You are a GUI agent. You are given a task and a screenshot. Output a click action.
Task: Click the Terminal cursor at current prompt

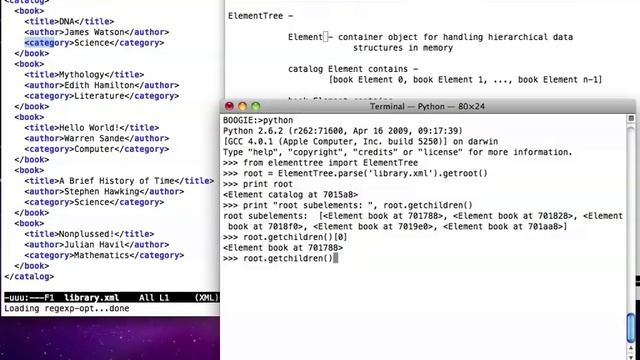pyautogui.click(x=336, y=258)
